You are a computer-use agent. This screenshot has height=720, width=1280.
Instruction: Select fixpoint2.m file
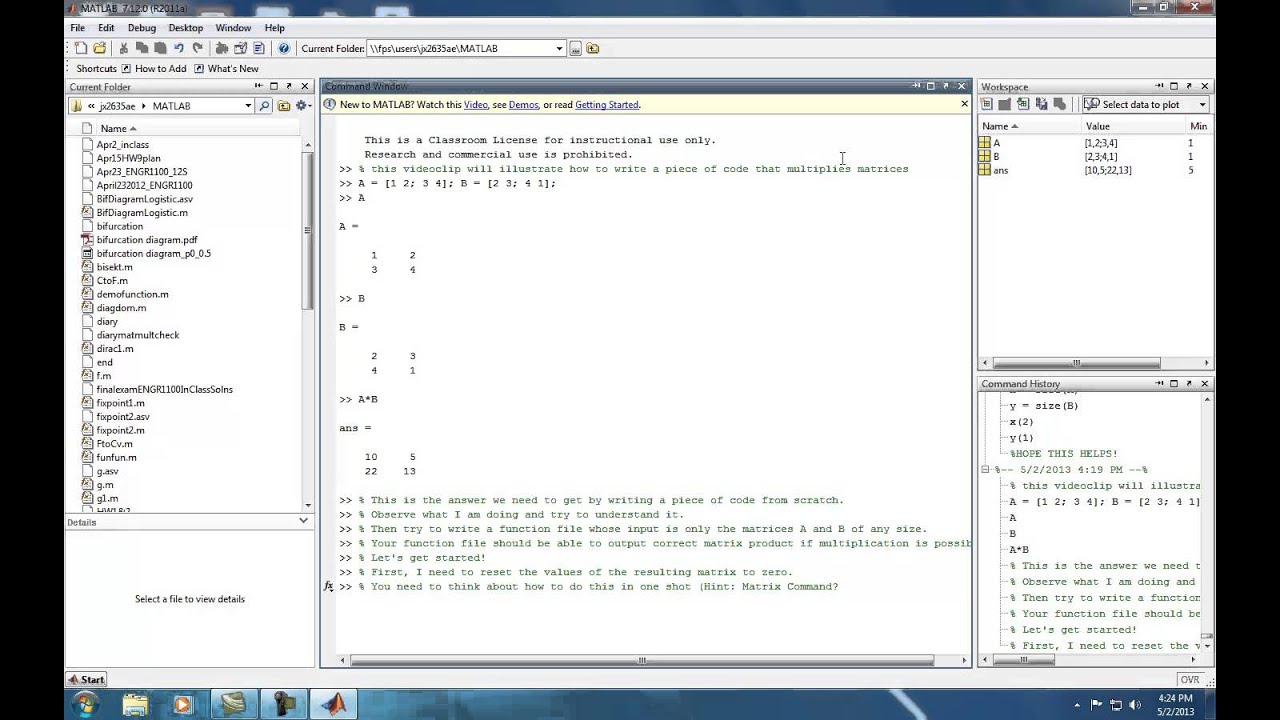(x=120, y=430)
